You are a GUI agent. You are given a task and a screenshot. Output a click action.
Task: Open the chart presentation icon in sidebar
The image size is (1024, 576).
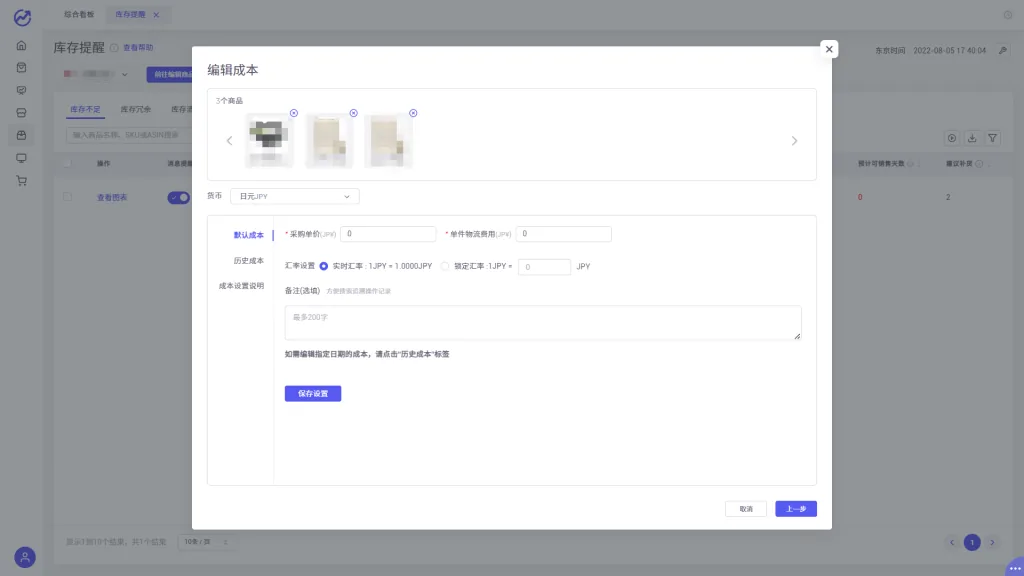coord(22,90)
